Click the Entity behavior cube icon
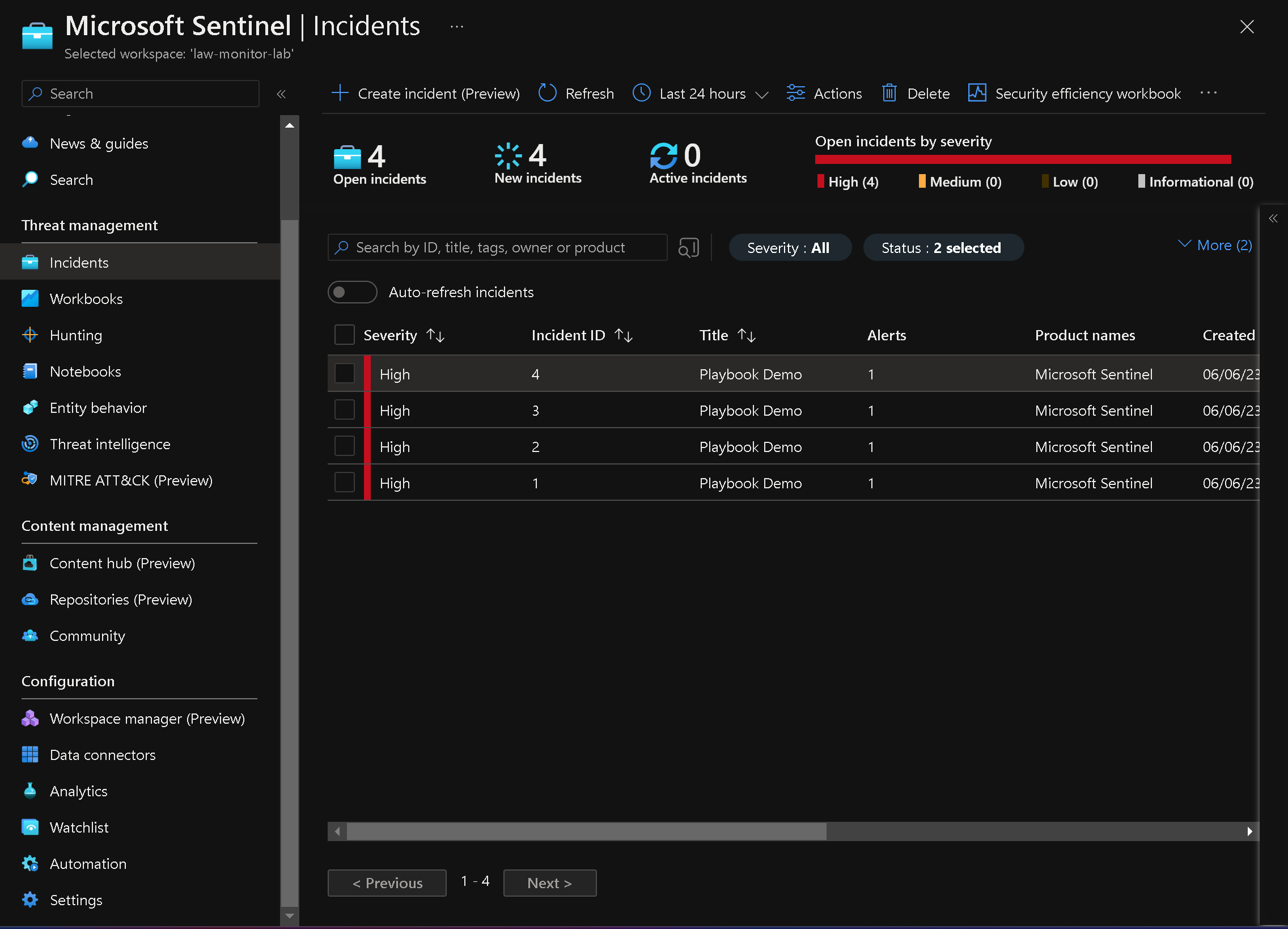Screen dimensions: 1288x929 [30, 407]
